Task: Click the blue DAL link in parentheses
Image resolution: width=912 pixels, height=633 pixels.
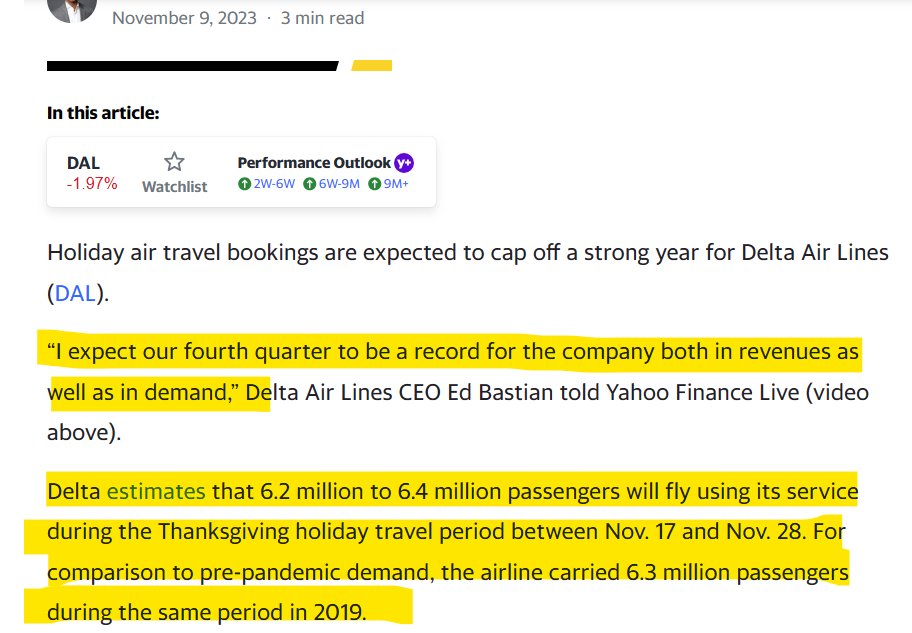Action: (x=74, y=293)
